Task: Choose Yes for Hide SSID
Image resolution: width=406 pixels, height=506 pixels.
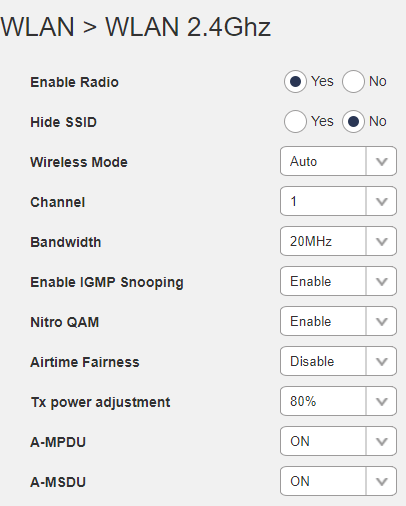Action: [x=295, y=121]
